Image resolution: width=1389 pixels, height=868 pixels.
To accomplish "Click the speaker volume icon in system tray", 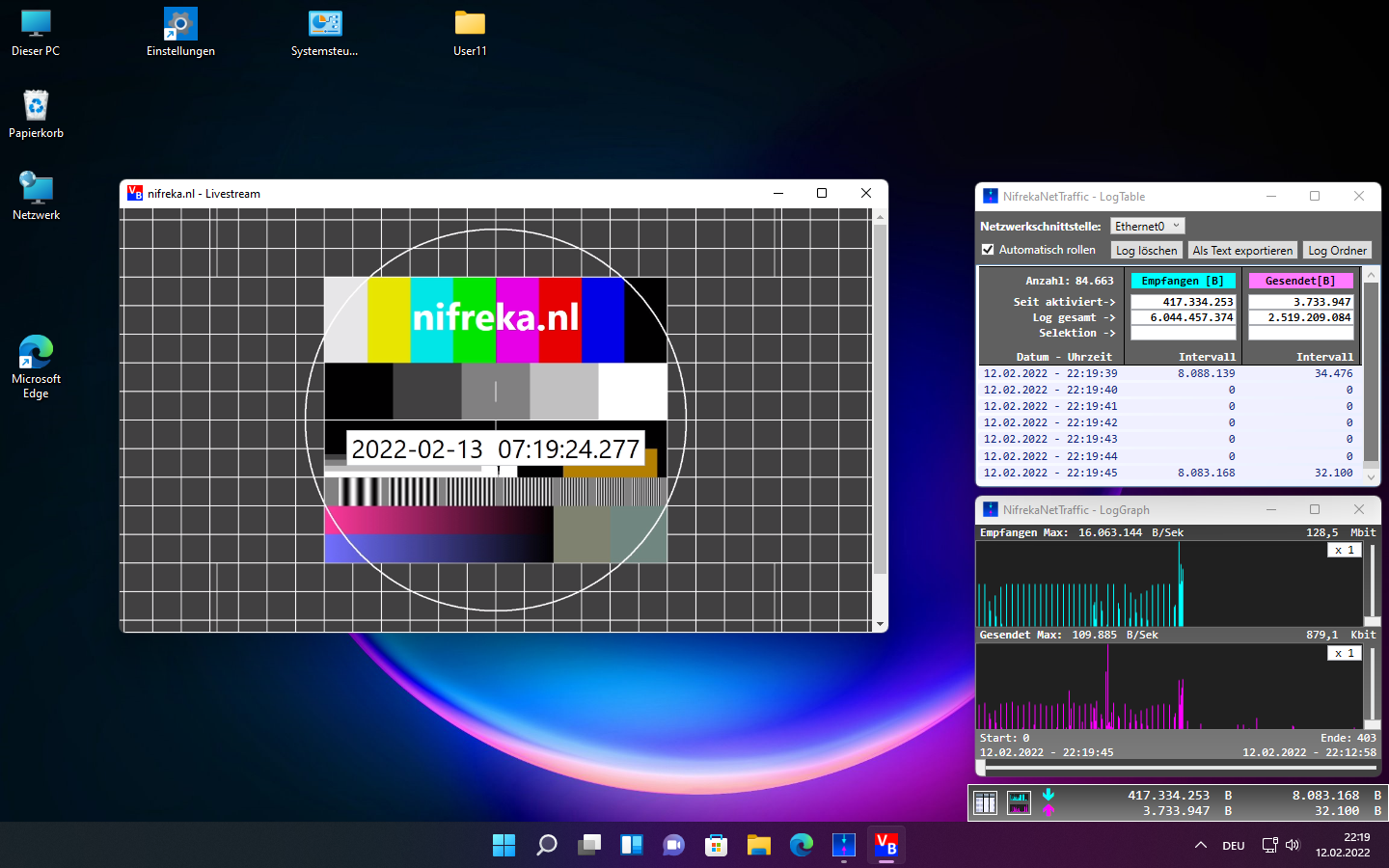I will 1293,845.
